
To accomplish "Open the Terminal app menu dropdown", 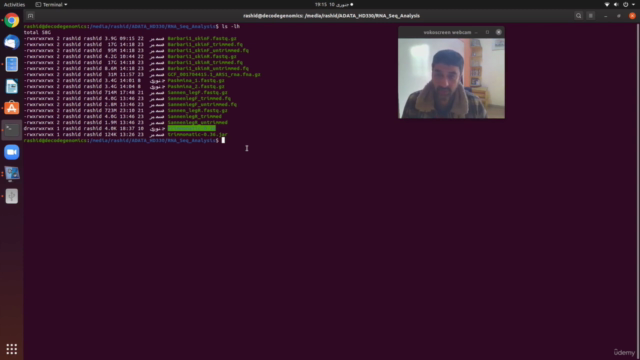I will pyautogui.click(x=51, y=4).
